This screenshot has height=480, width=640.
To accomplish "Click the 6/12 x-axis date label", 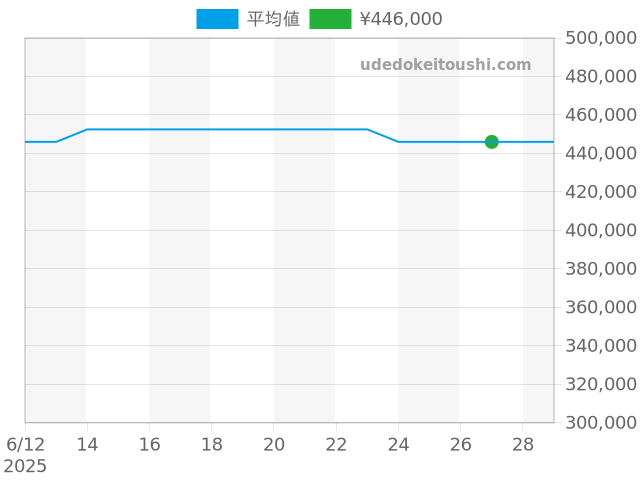I will click(x=25, y=443).
